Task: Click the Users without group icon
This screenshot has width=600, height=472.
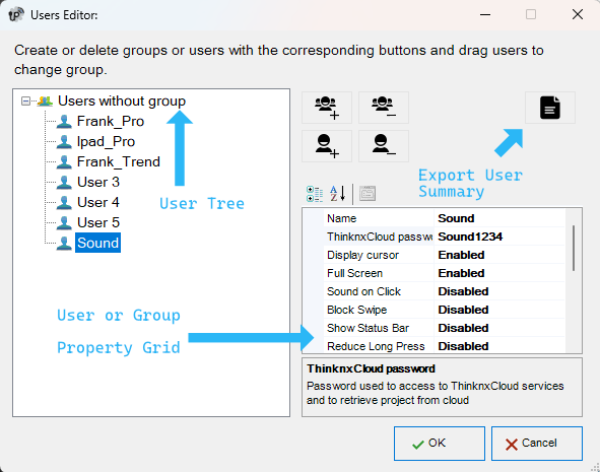Action: click(x=45, y=101)
